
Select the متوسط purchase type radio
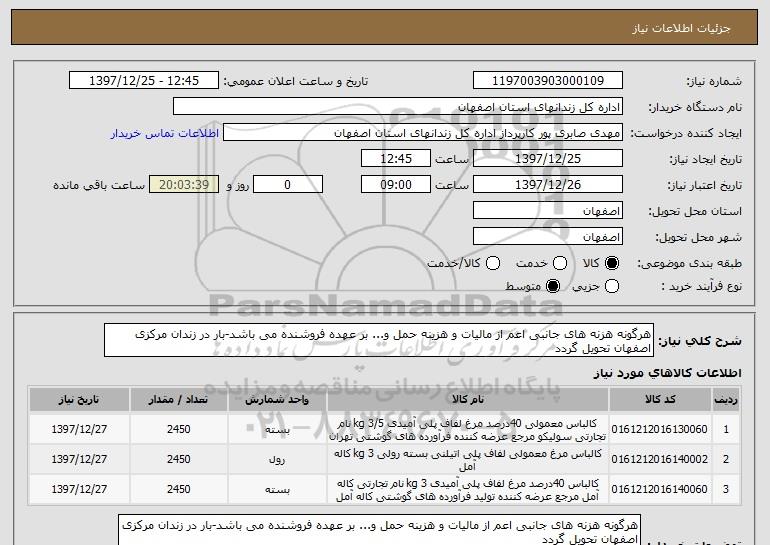553,286
